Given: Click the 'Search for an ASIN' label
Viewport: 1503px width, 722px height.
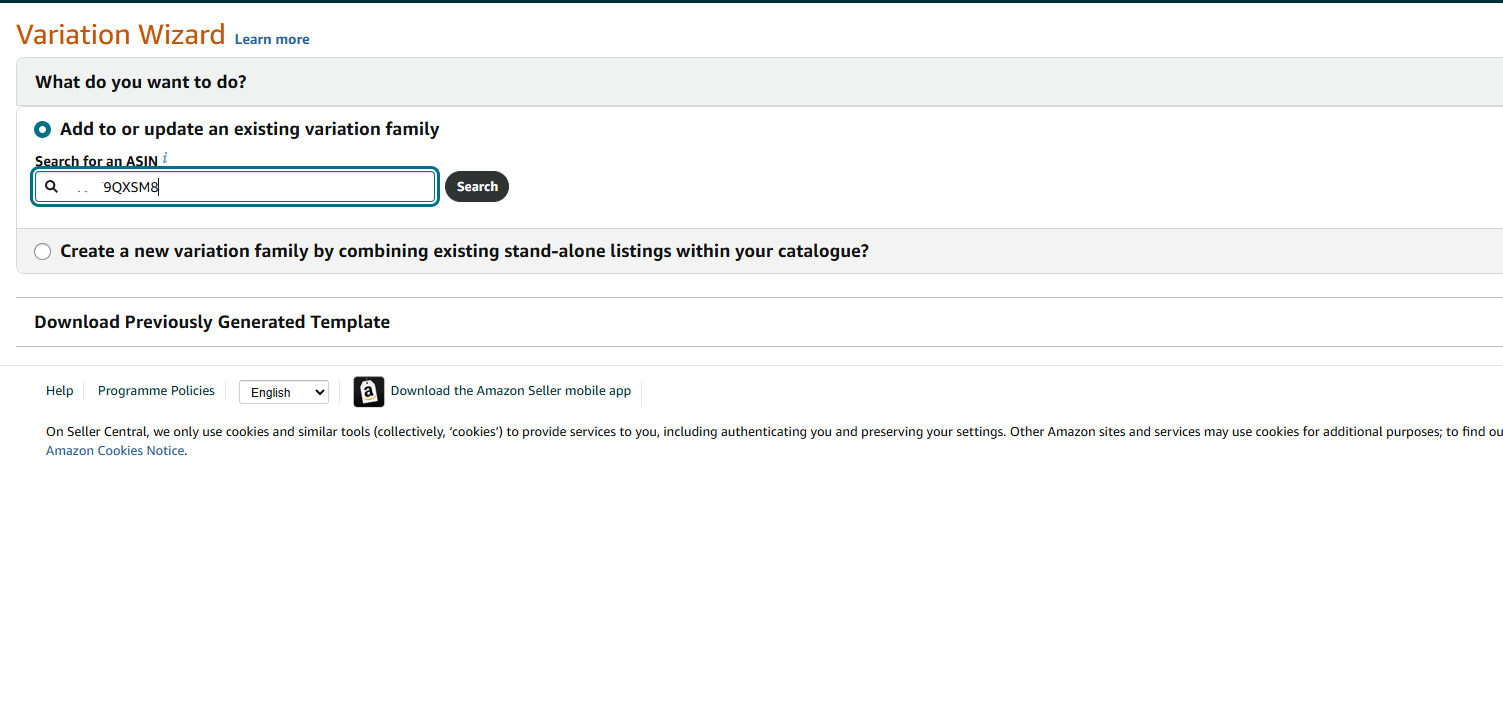Looking at the screenshot, I should pos(97,161).
